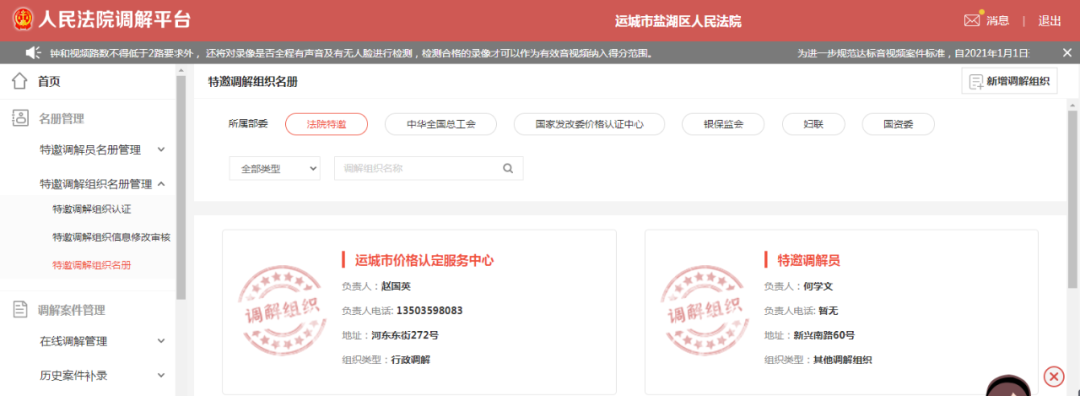Open 历史案件补录 menu item

coord(74,375)
